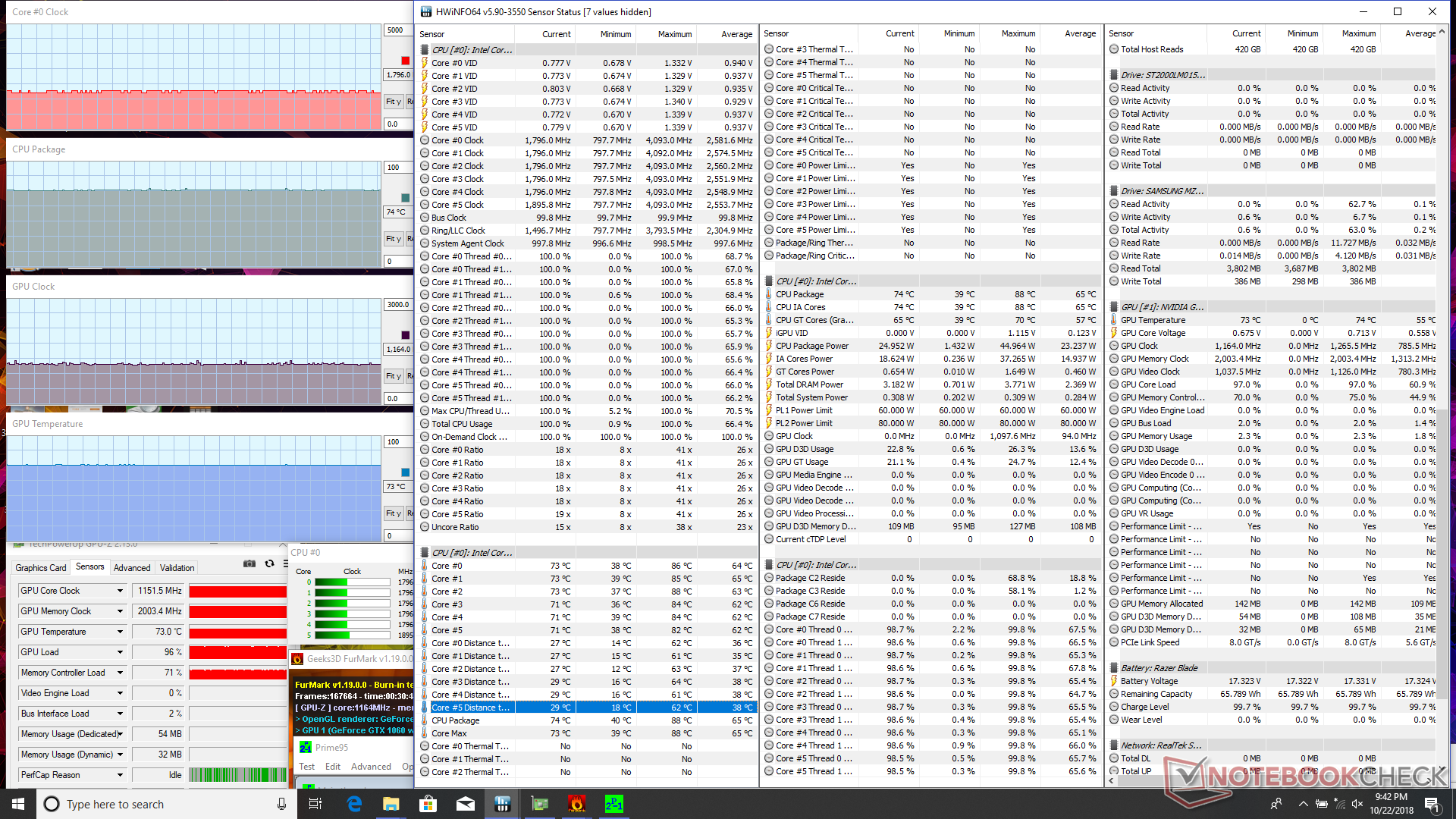Open the PerfCap Reason dropdown
This screenshot has height=819, width=1456.
click(120, 775)
